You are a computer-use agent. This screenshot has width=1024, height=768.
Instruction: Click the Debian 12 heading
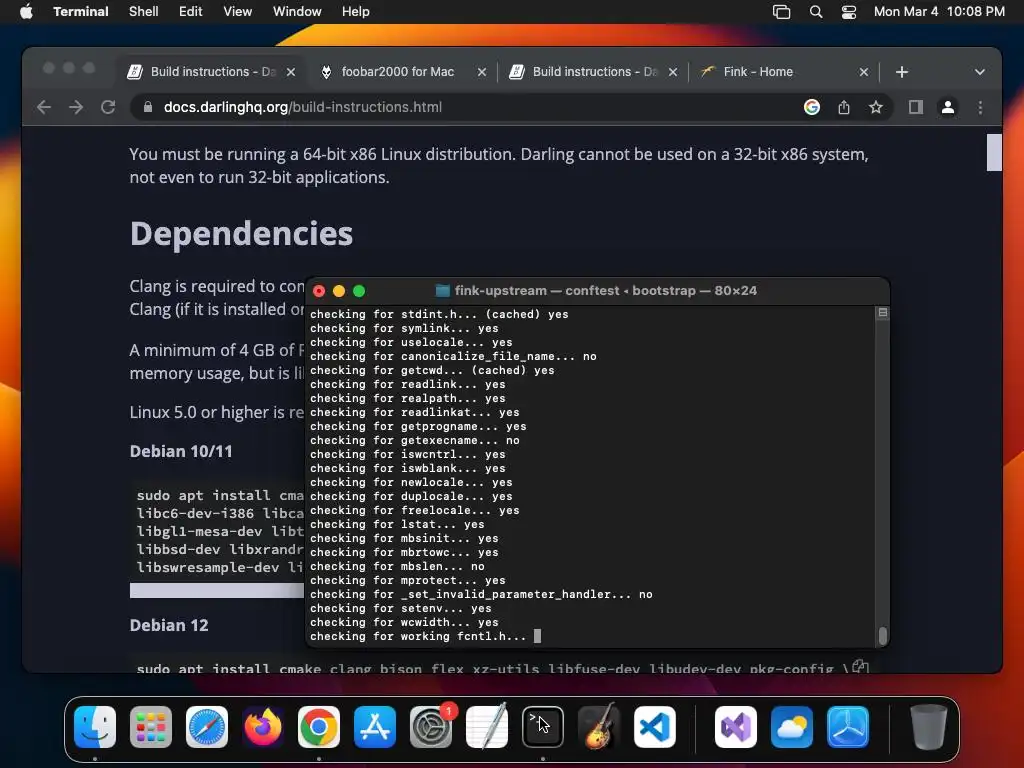169,625
